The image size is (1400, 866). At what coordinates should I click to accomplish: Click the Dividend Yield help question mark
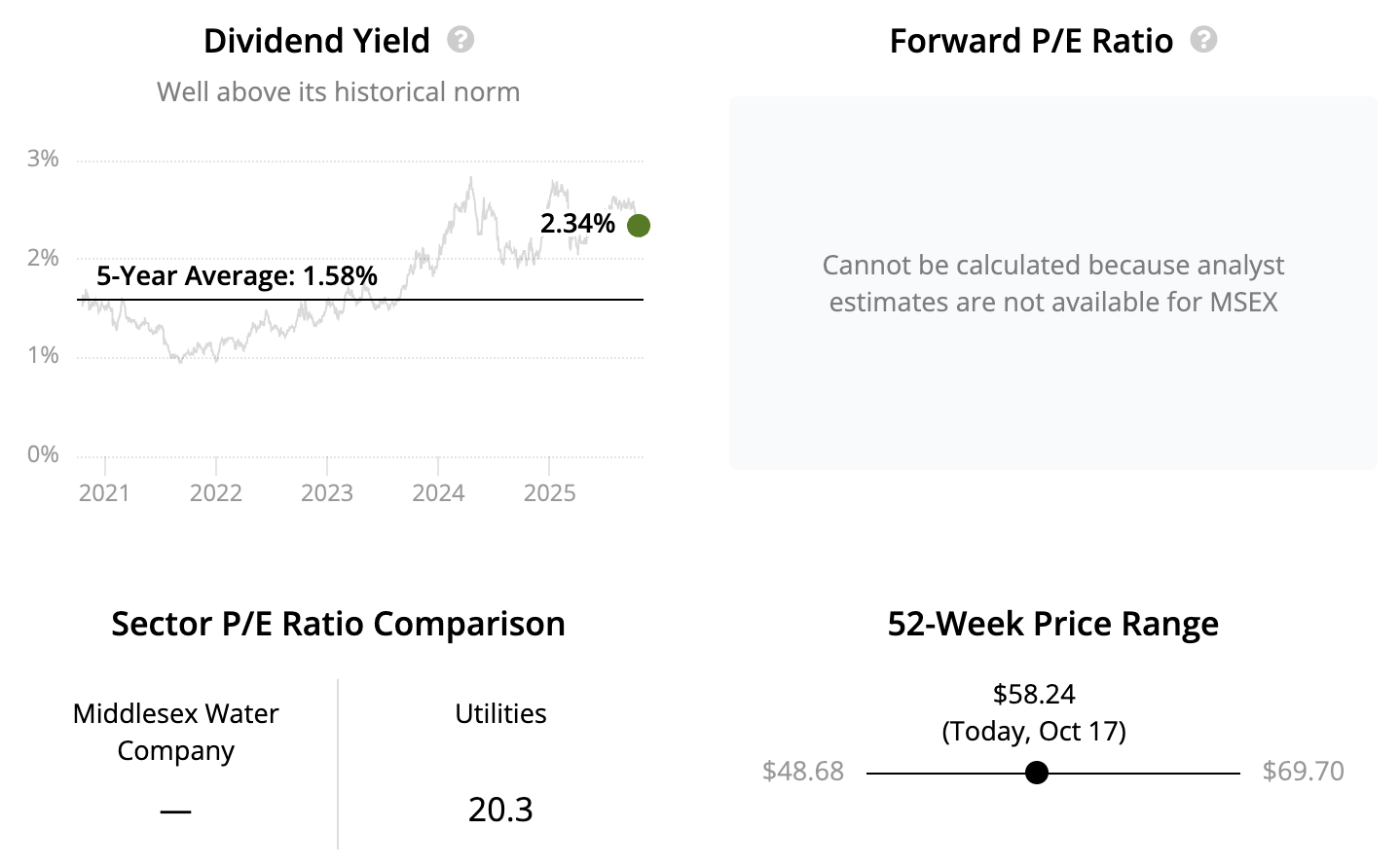point(461,40)
